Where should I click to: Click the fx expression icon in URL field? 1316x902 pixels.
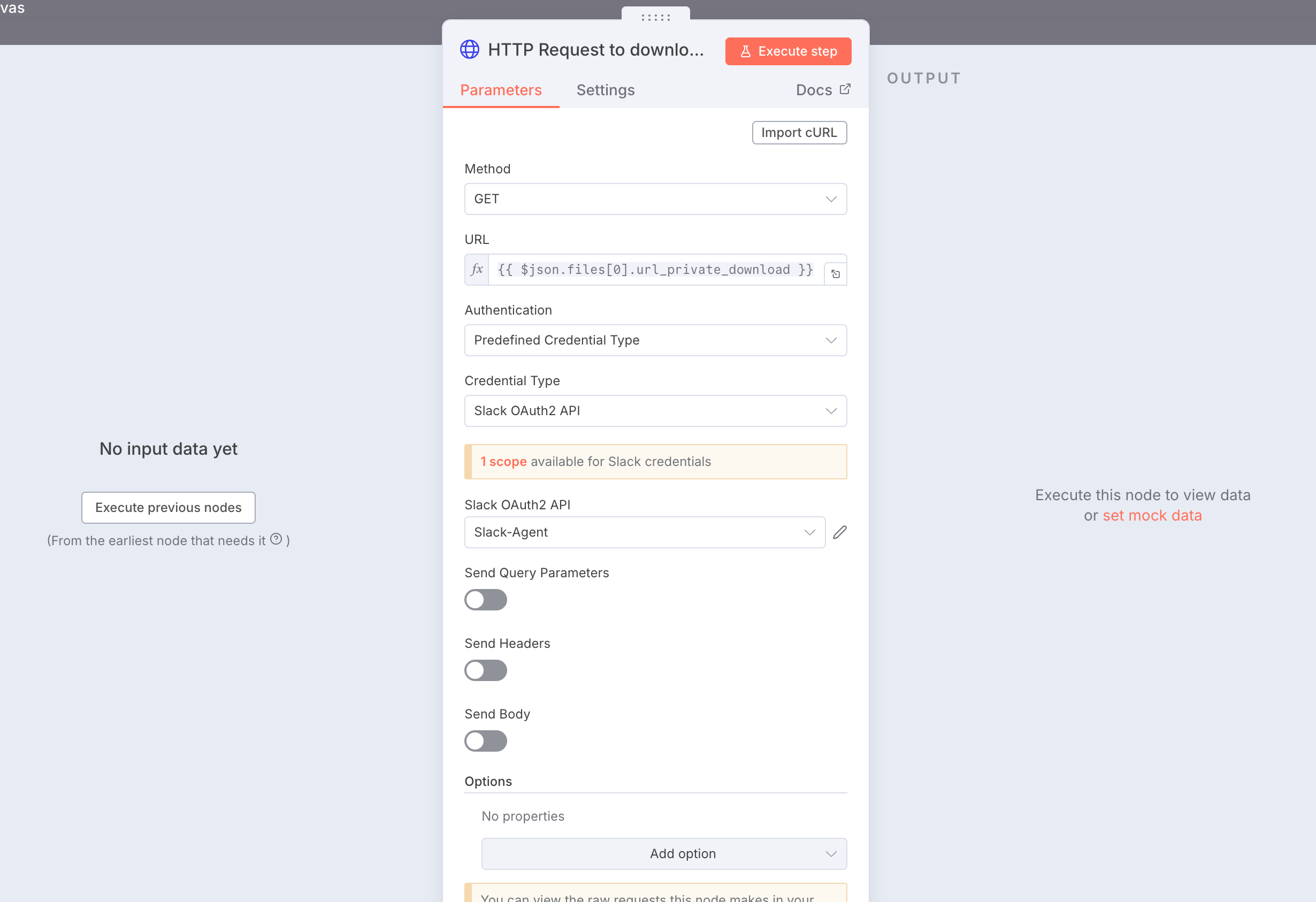pyautogui.click(x=477, y=270)
